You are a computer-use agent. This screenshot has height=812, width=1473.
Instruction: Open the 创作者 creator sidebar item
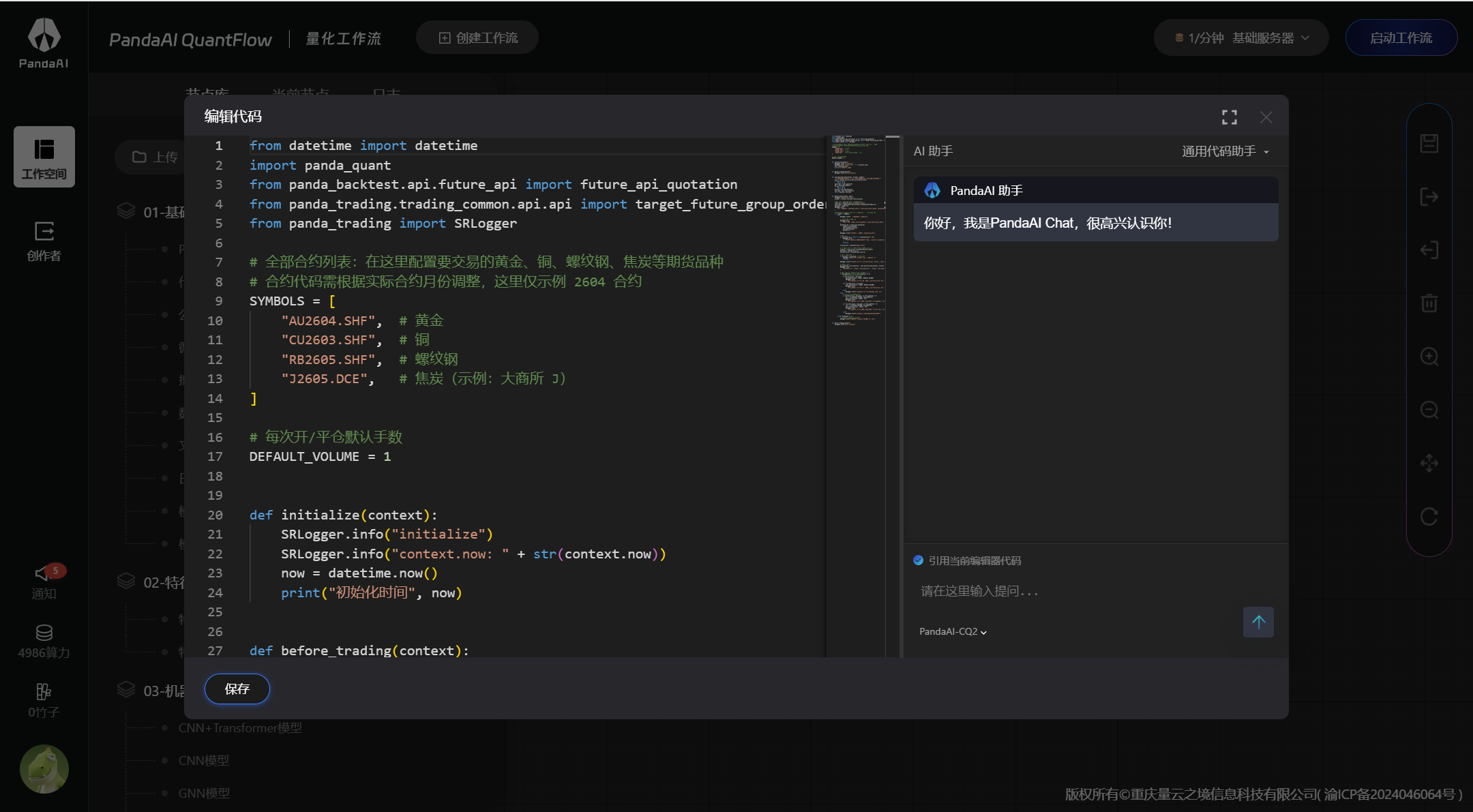click(x=44, y=241)
